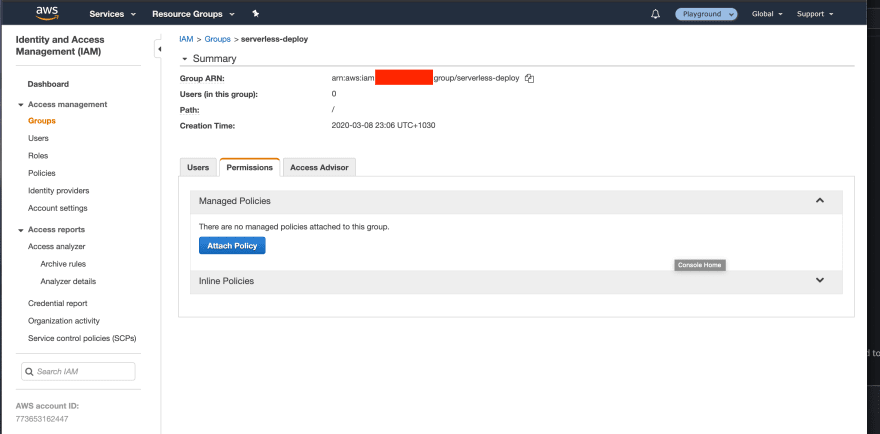Screen dimensions: 880x434
Task: Open Organization activity in the sidebar
Action: coord(64,321)
